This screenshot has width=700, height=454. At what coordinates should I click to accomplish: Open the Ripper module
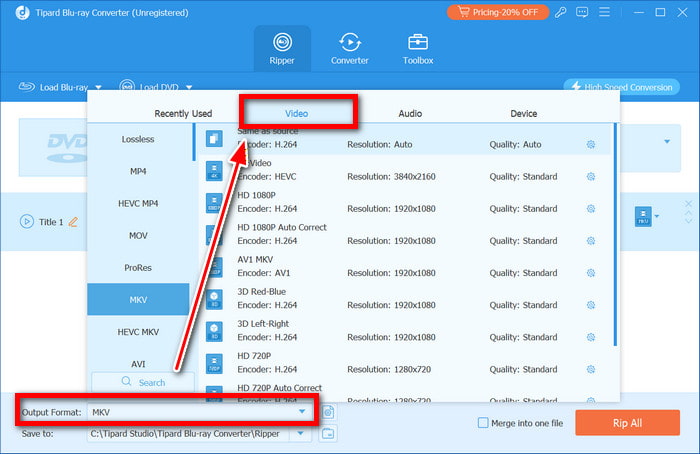[x=281, y=48]
